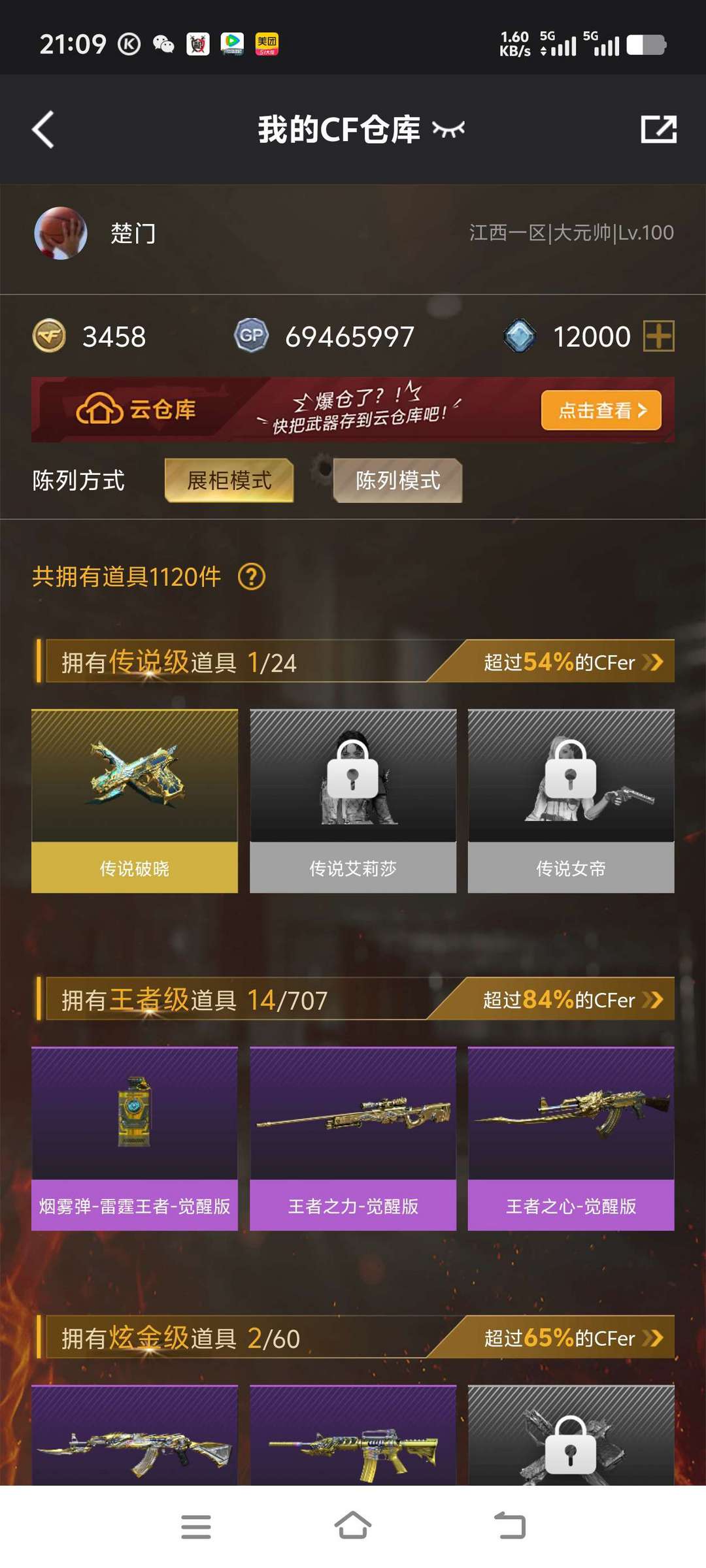Open the share/export icon
The image size is (706, 1568).
coord(658,129)
